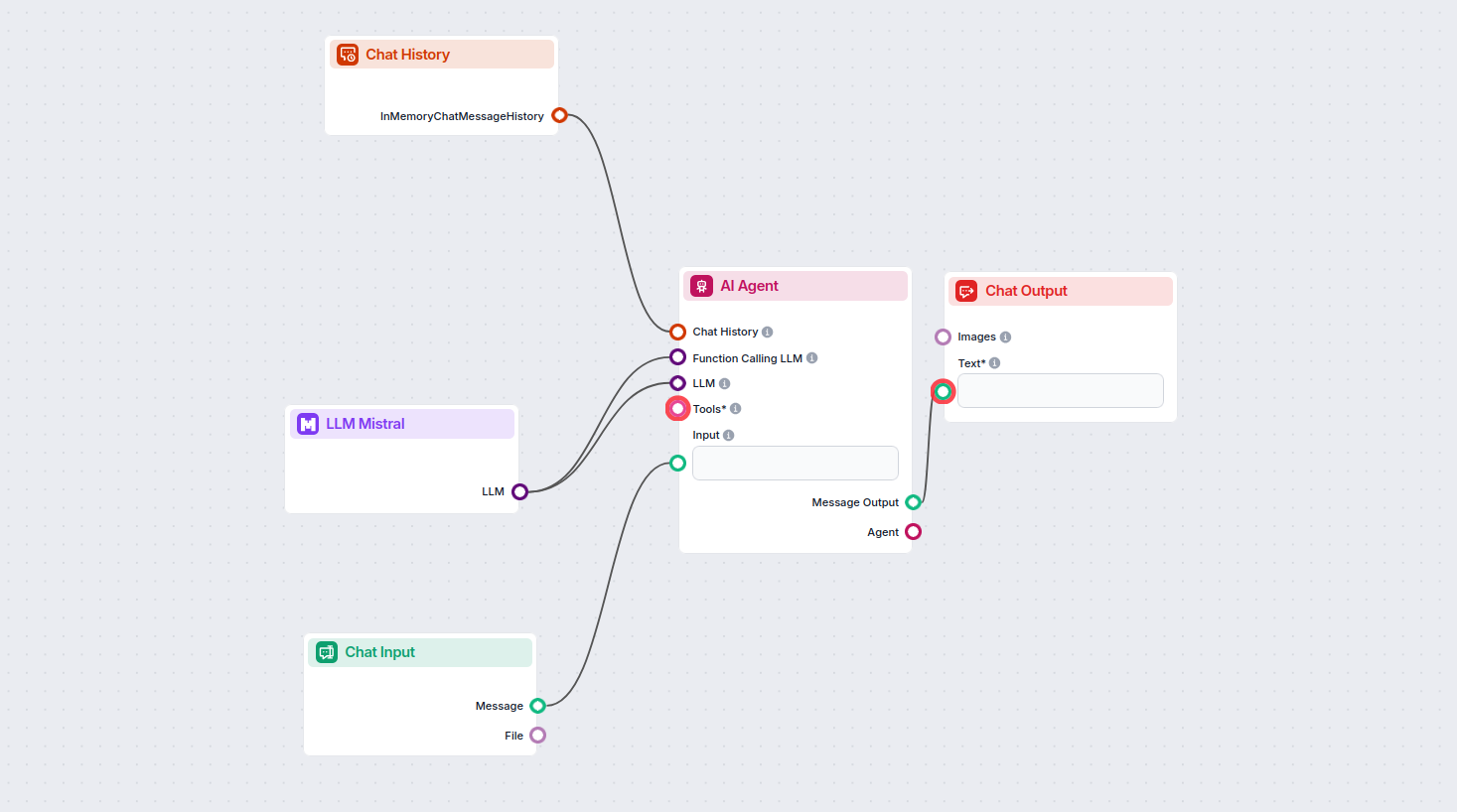Click the AI Agent Tools input port
1457x812 pixels.
tap(677, 409)
